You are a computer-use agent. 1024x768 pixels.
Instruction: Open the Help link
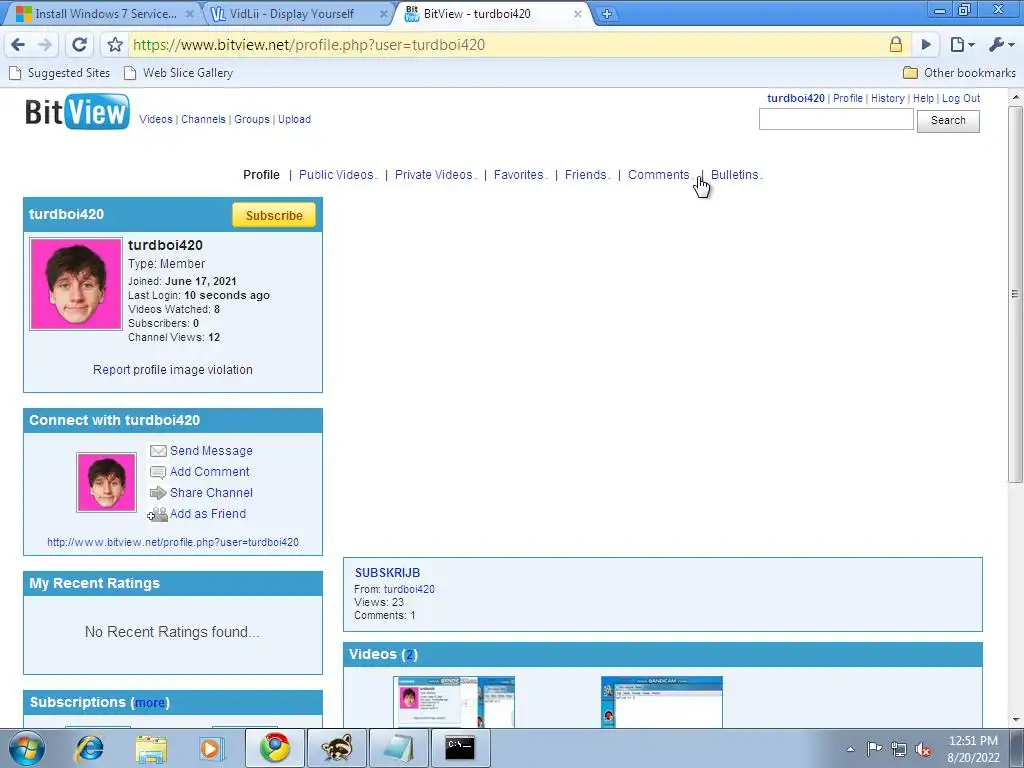(x=923, y=98)
